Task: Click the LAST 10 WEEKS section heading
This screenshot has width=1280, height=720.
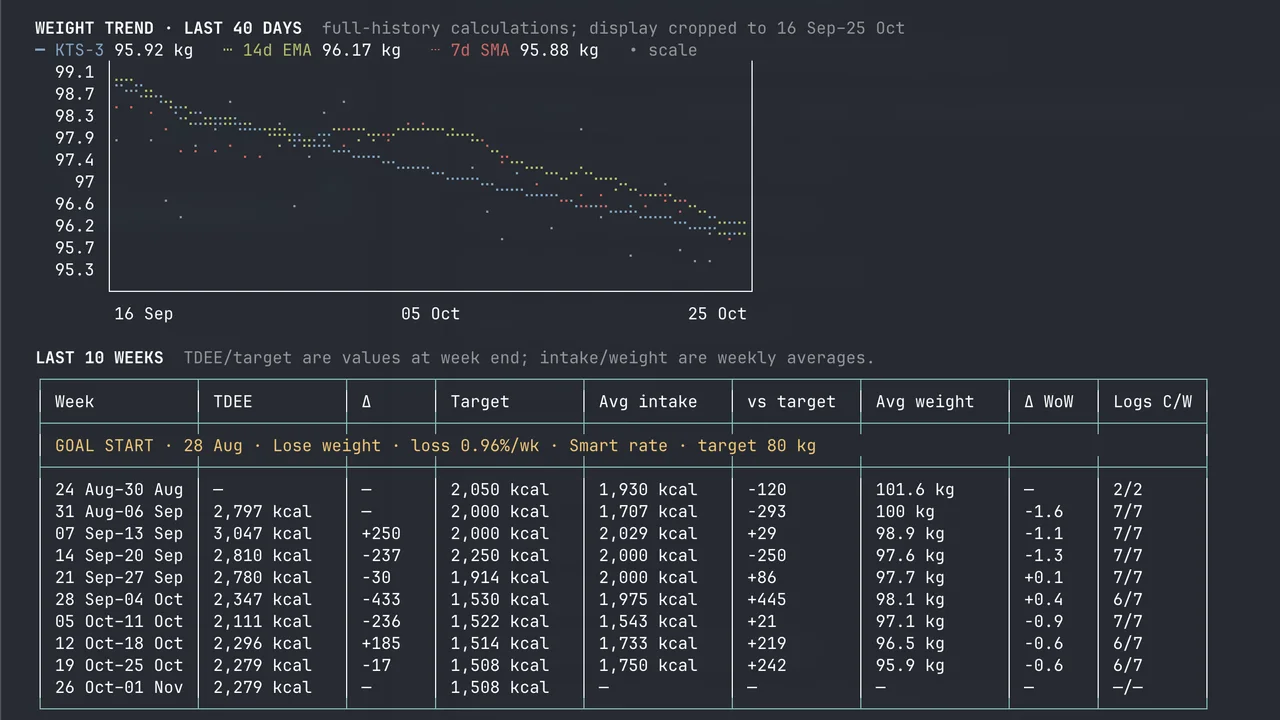Action: [x=99, y=358]
